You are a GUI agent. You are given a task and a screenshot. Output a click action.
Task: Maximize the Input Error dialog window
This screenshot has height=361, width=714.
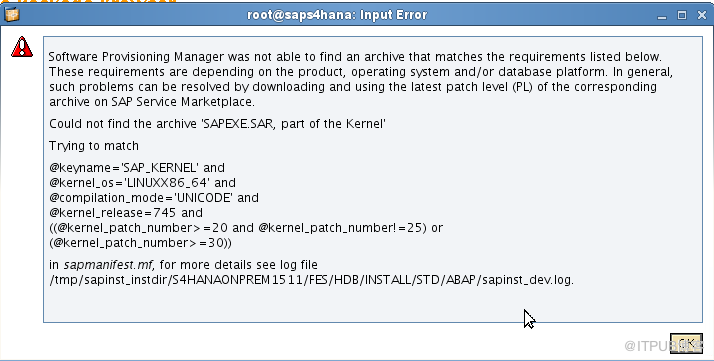682,15
